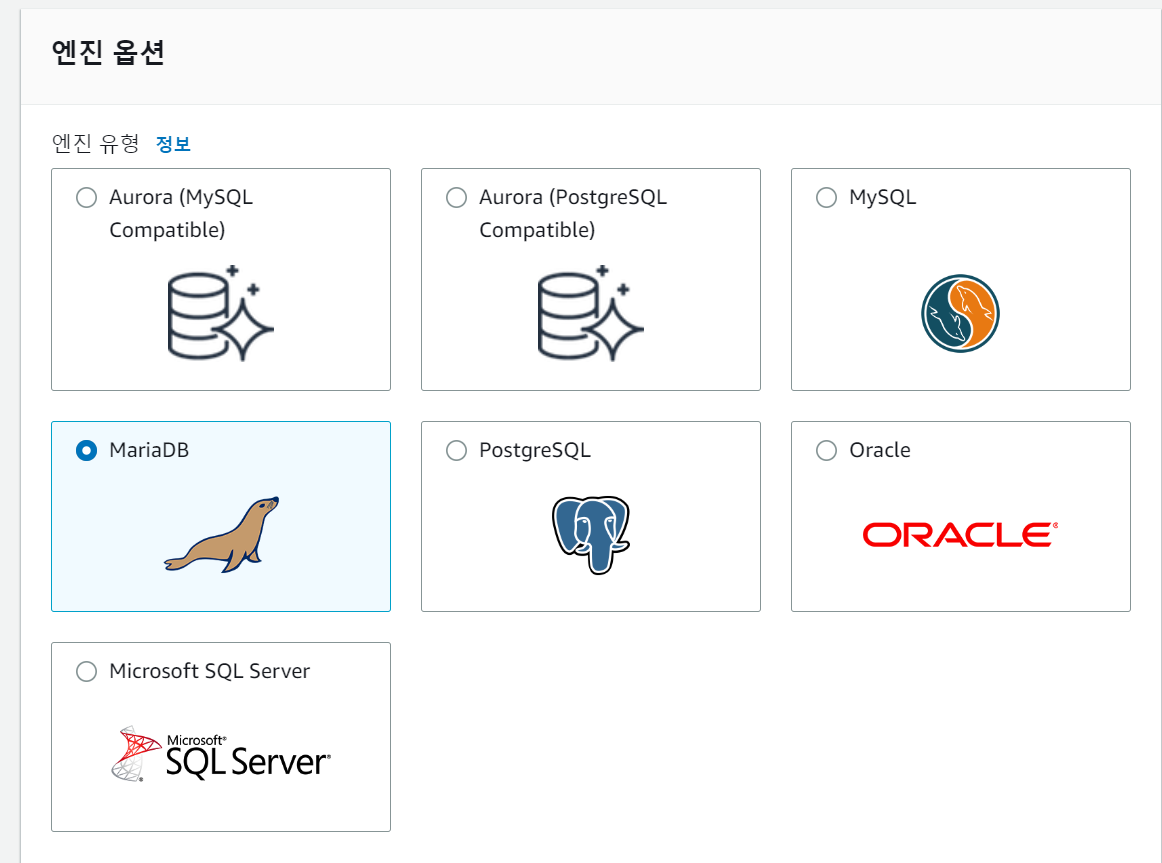
Task: Click the PostgreSQL elephant logo
Action: (591, 535)
